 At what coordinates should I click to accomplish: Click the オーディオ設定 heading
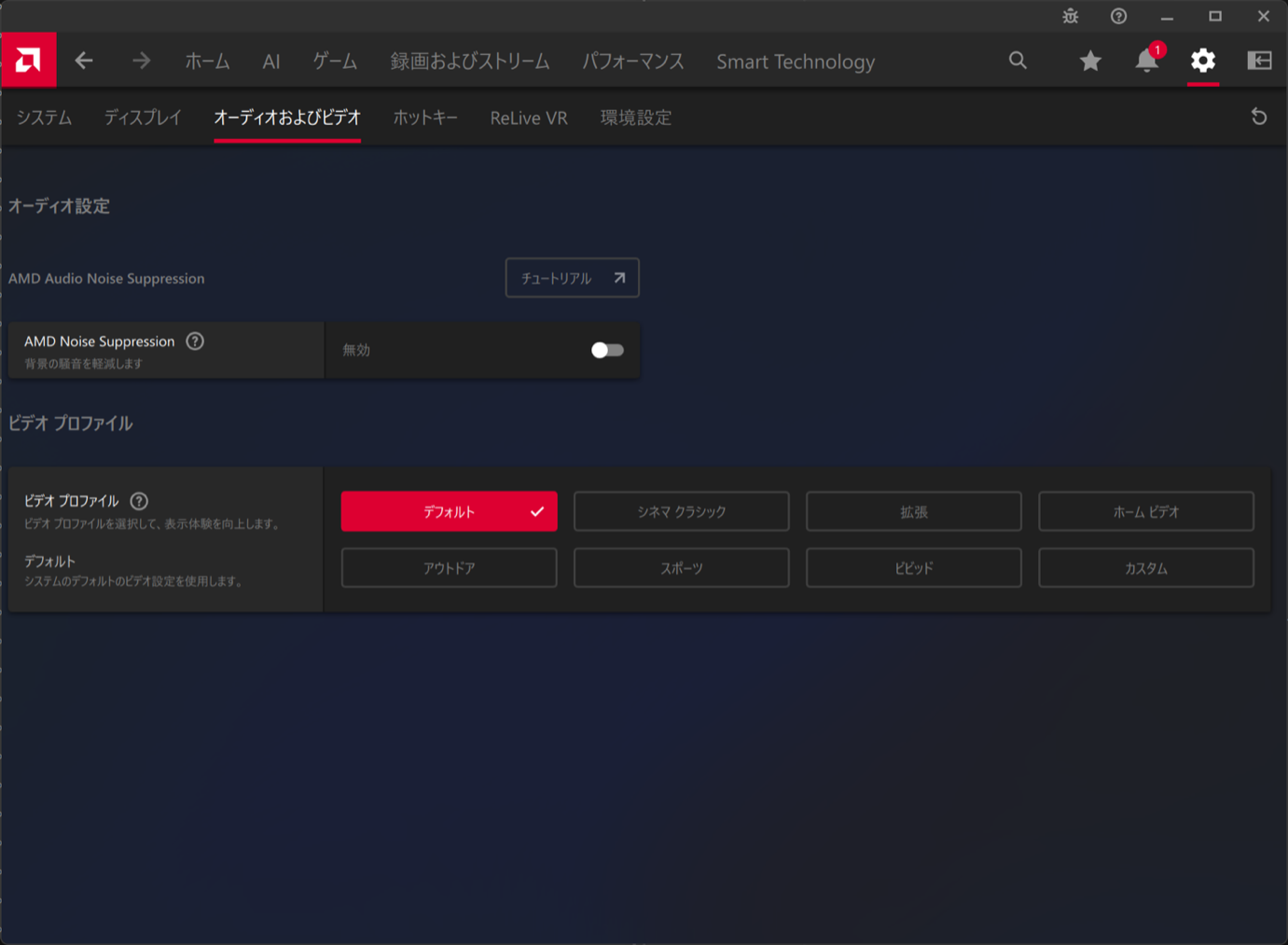tap(59, 206)
